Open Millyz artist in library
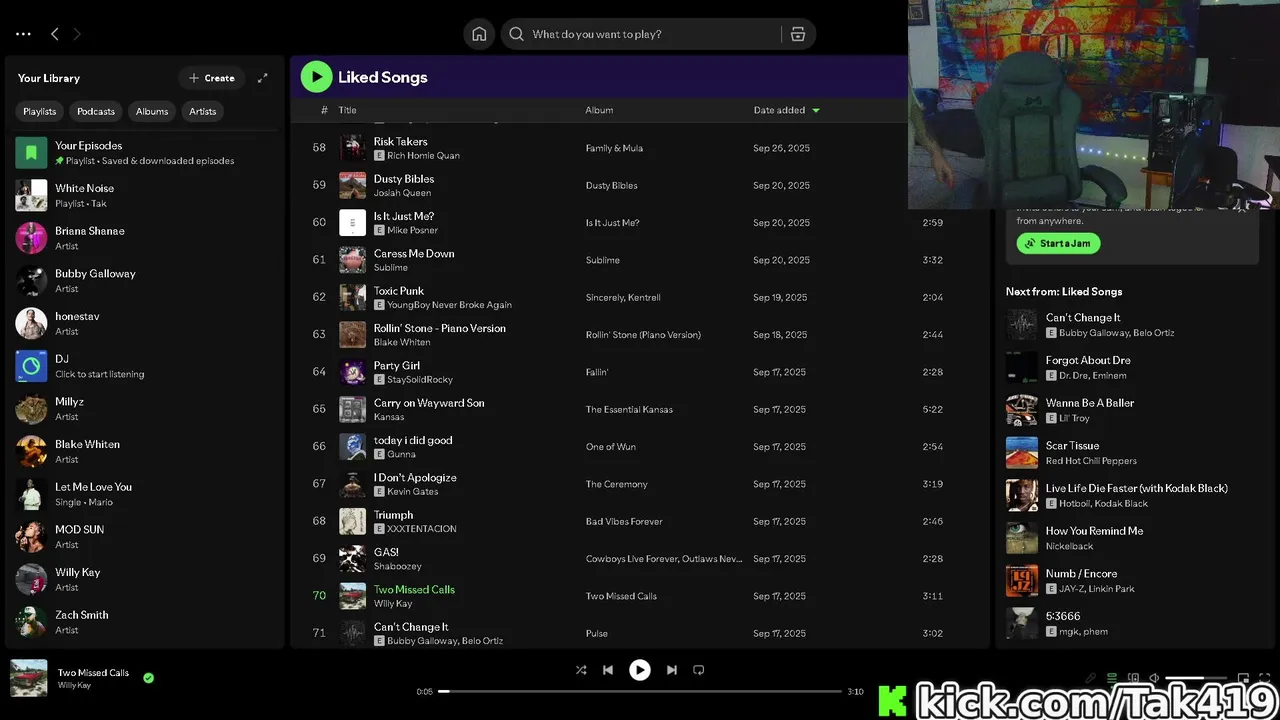 (145, 409)
